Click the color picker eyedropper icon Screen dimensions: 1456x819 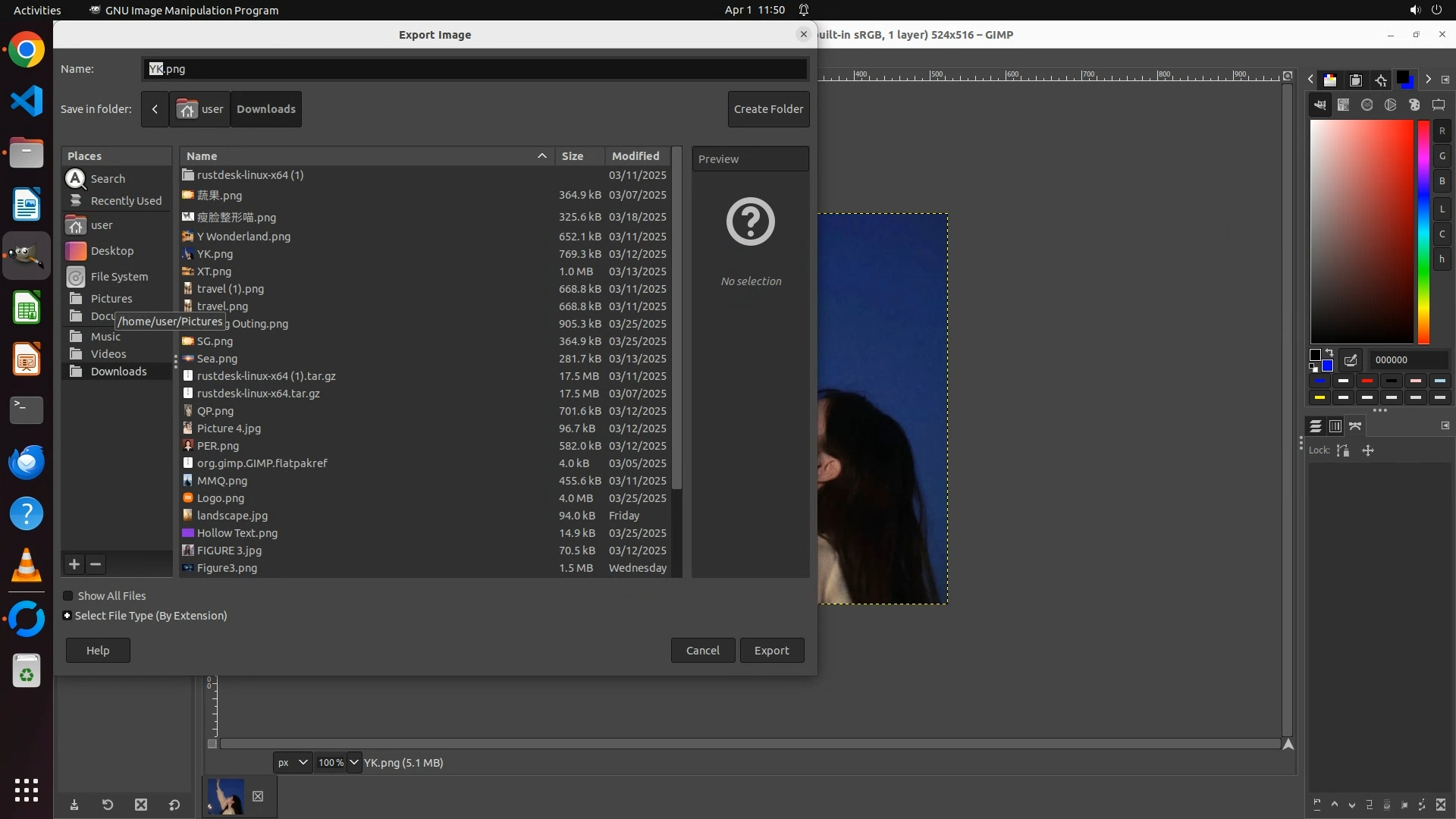pos(1351,360)
